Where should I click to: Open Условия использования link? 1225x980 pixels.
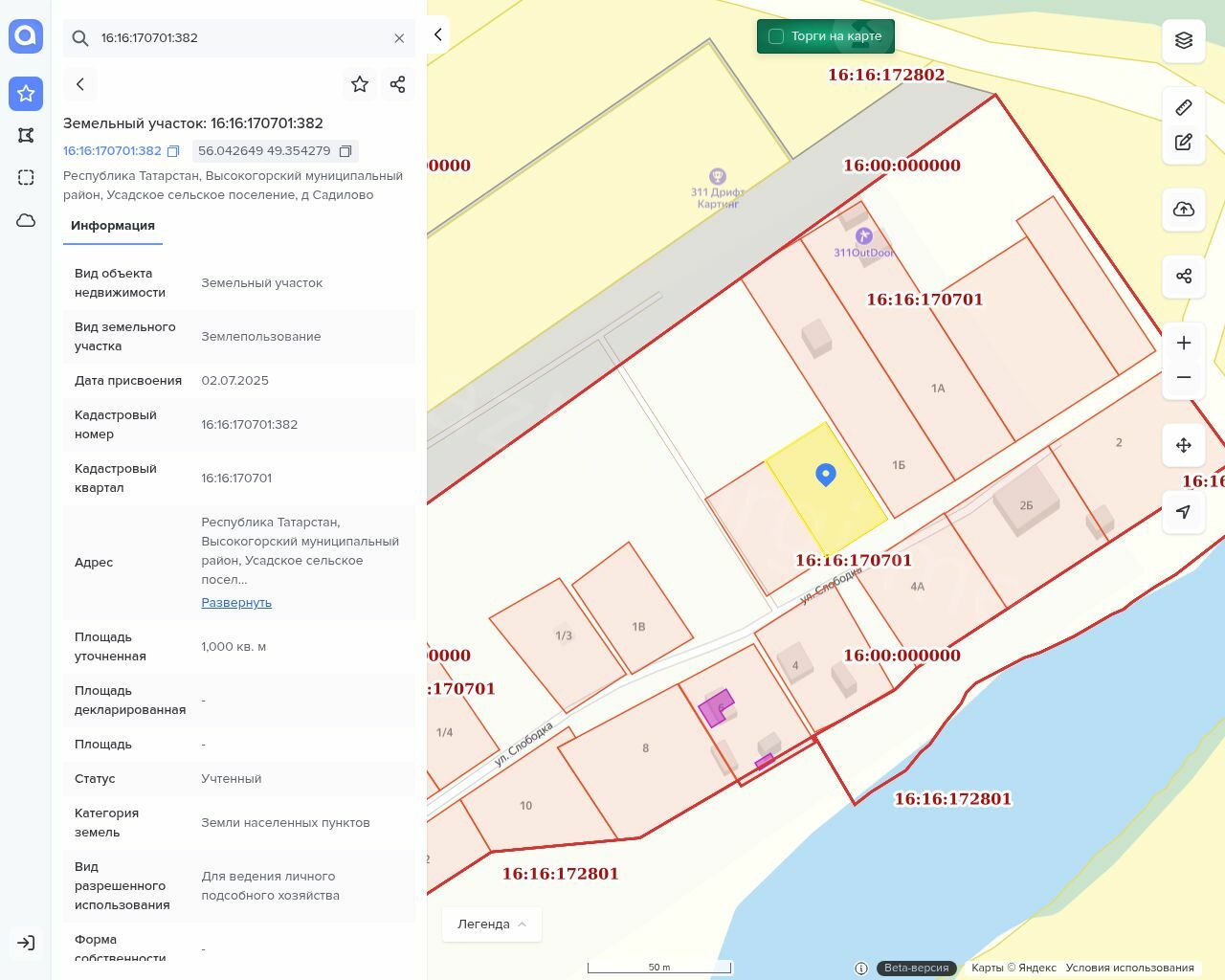[1129, 968]
